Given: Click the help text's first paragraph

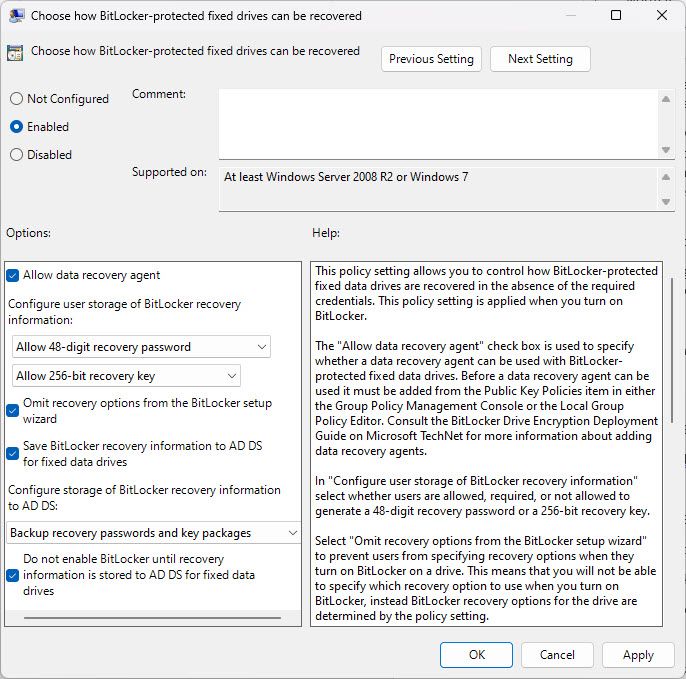Looking at the screenshot, I should pyautogui.click(x=486, y=293).
